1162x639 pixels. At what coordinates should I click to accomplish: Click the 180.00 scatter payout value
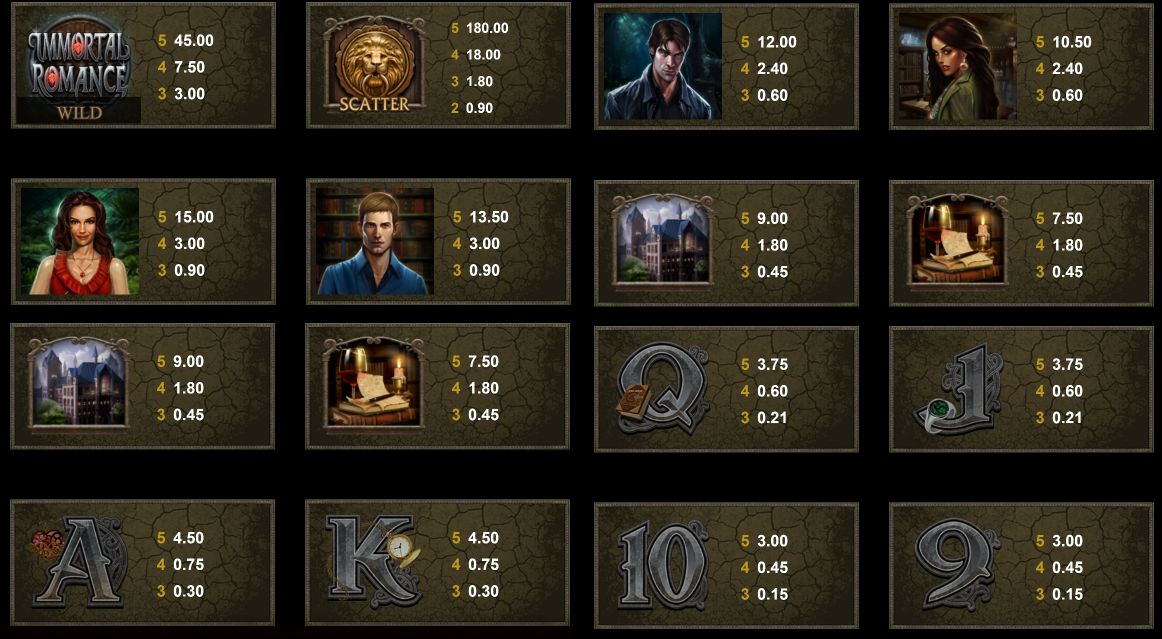coord(487,28)
